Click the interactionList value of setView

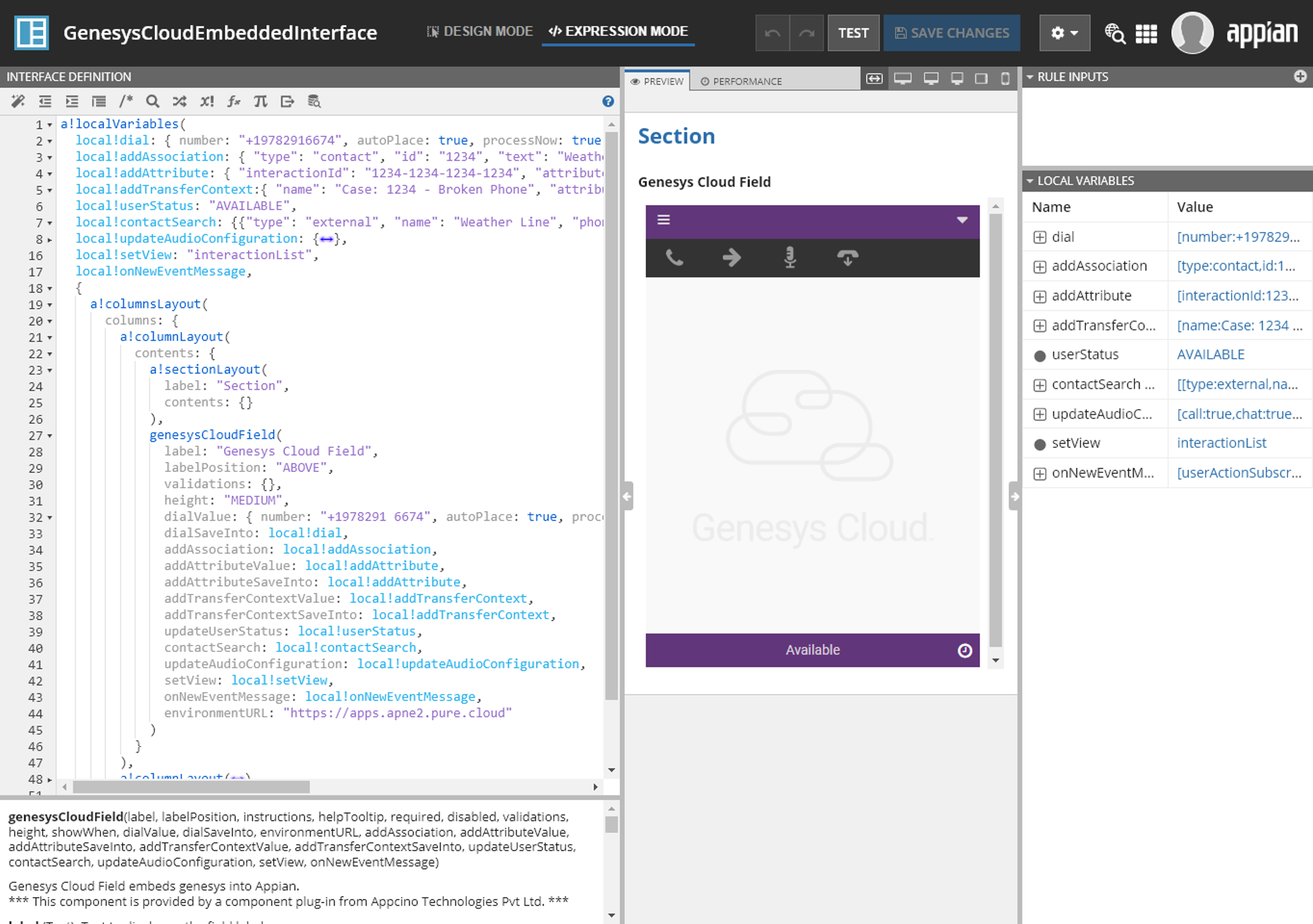pos(1221,444)
